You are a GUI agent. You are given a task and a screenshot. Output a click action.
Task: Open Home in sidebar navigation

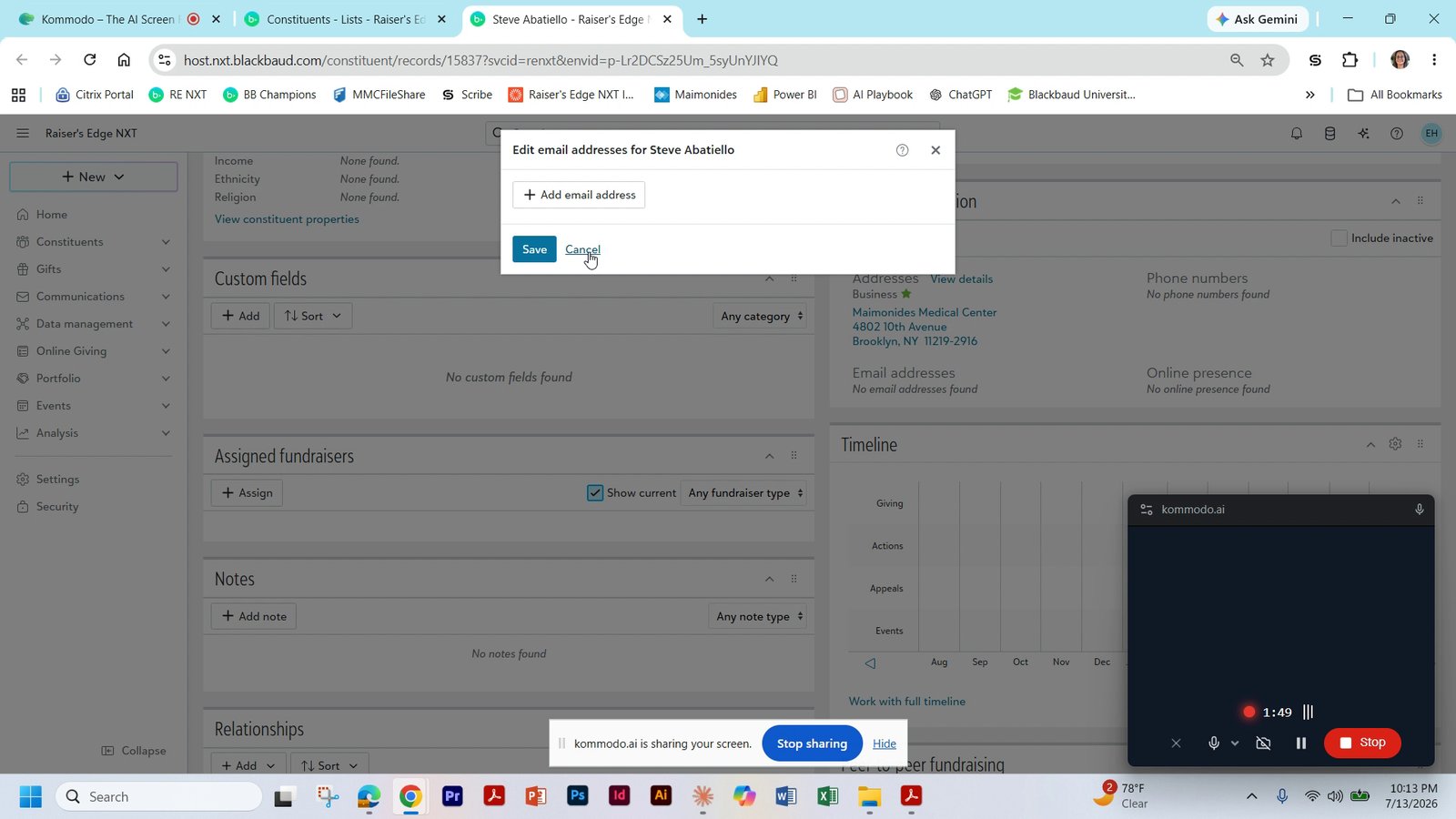pos(52,215)
